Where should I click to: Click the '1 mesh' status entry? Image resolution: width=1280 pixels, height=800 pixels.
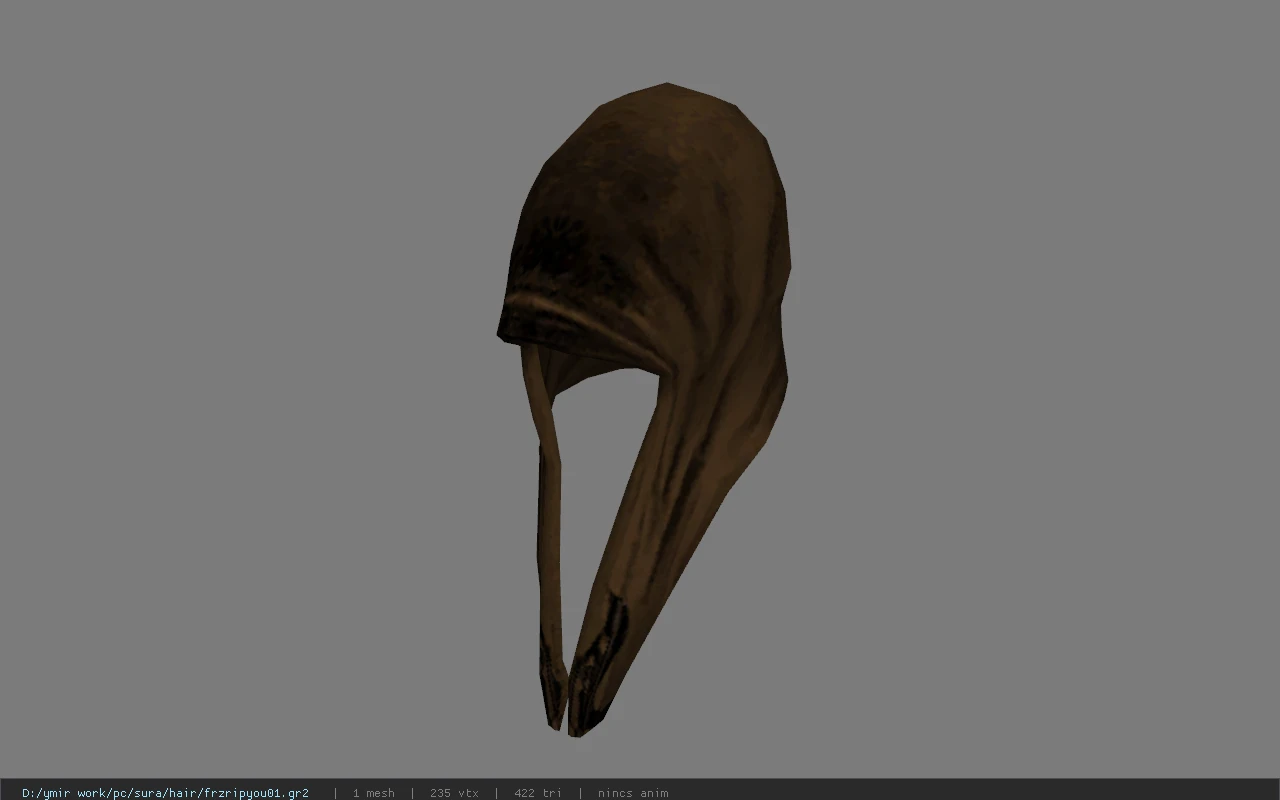(x=373, y=793)
